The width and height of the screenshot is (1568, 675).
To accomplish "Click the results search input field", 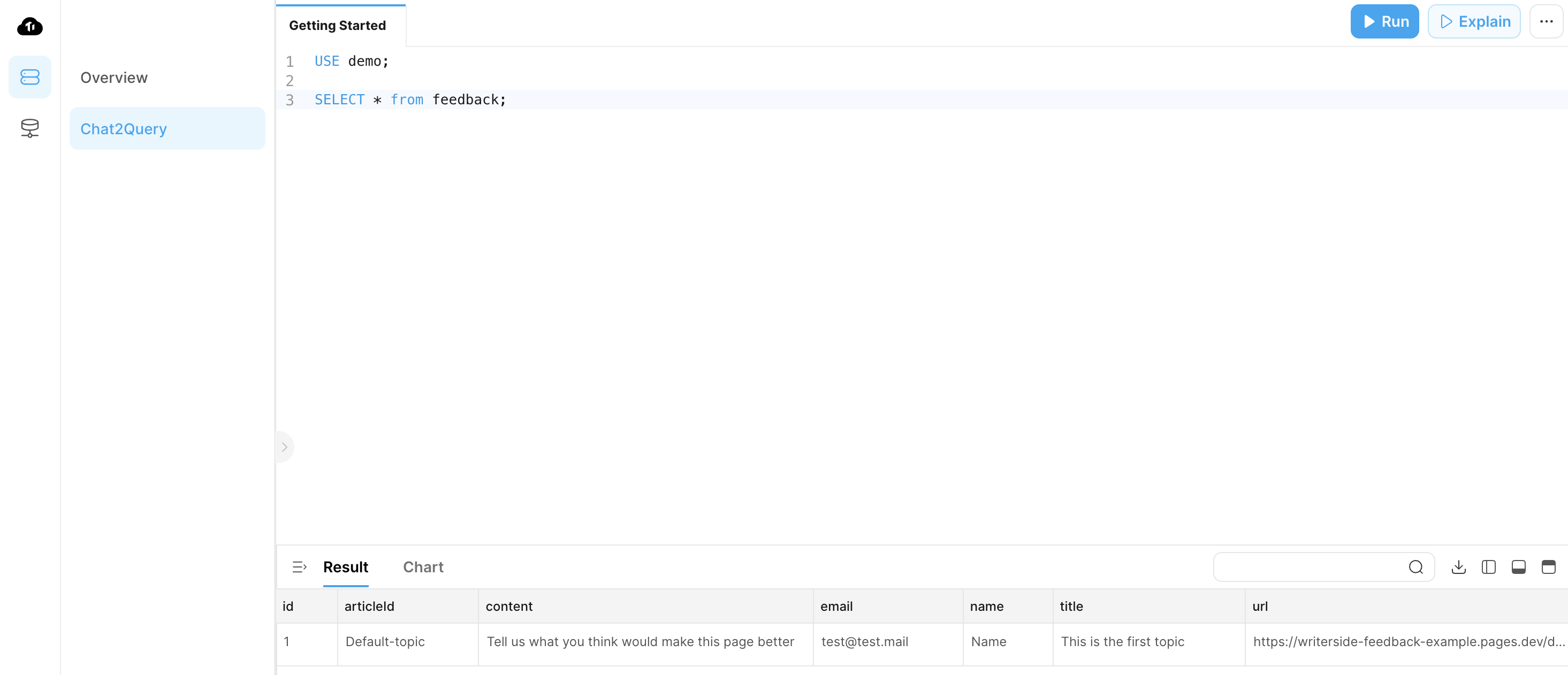I will pyautogui.click(x=1308, y=567).
